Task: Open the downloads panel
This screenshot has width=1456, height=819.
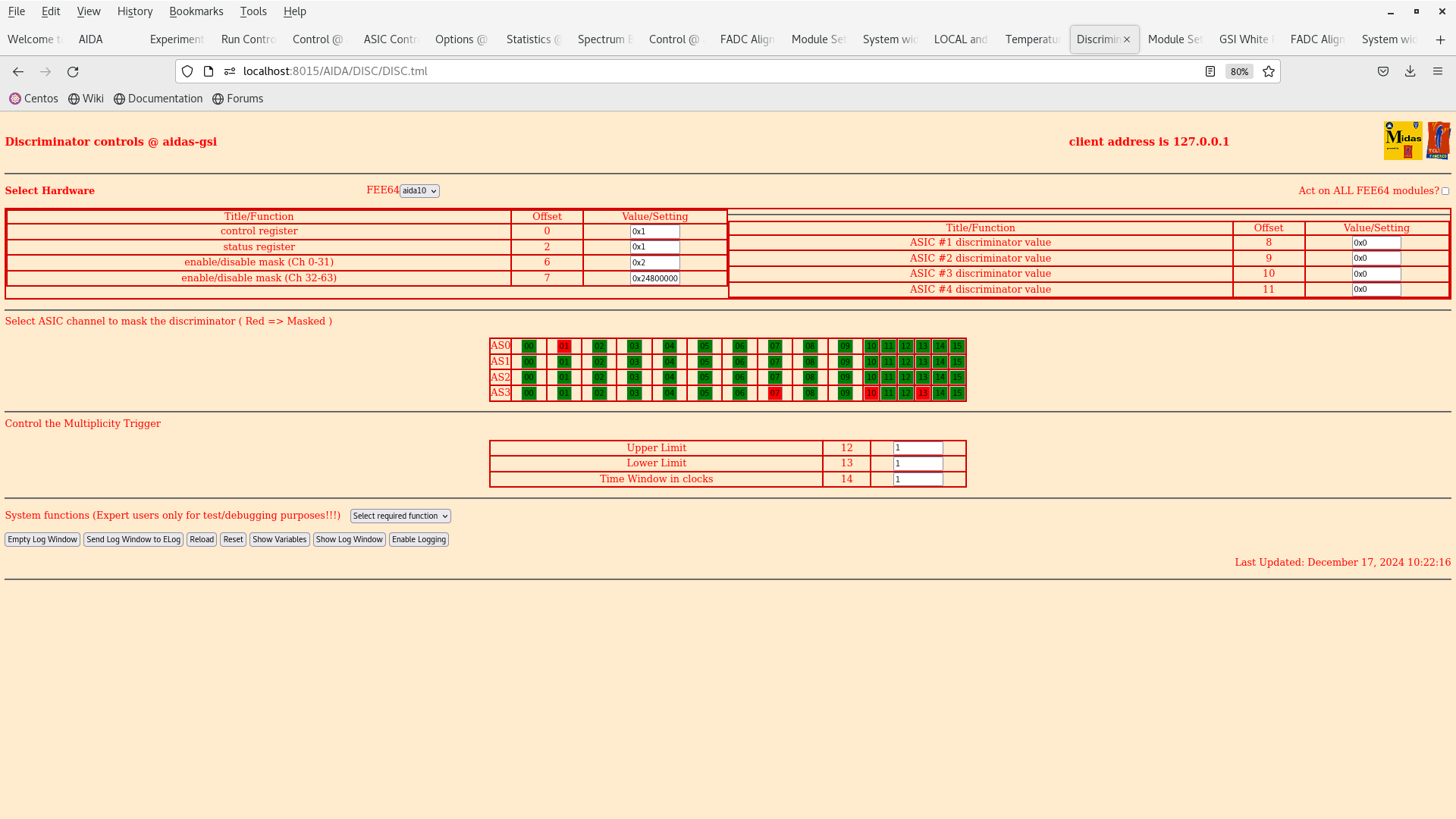Action: [x=1410, y=71]
